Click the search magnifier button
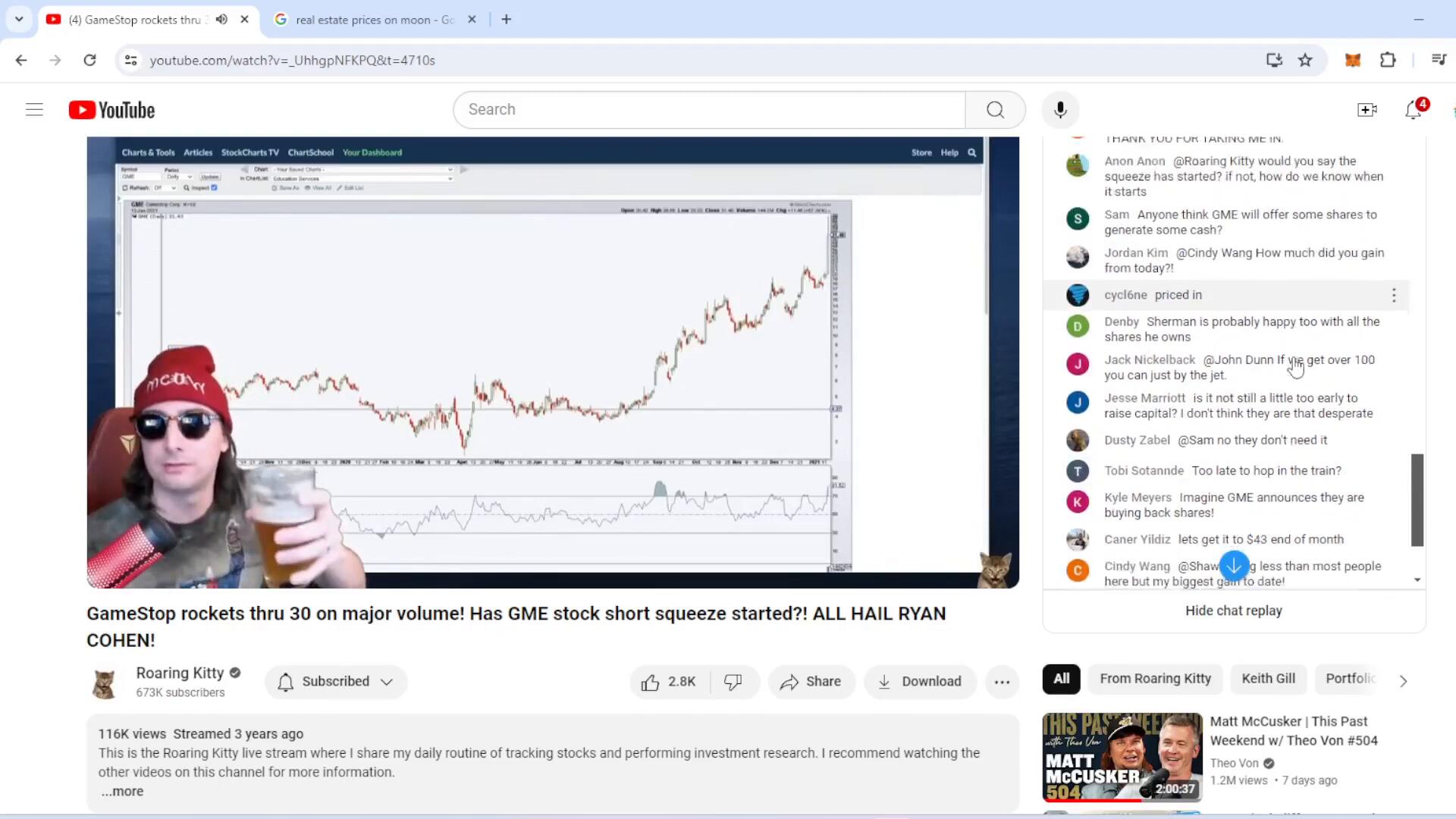Viewport: 1456px width, 819px height. [995, 110]
